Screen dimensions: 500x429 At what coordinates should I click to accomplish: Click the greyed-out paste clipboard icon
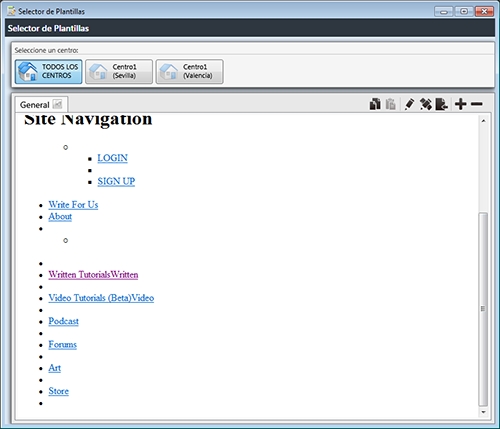(390, 104)
